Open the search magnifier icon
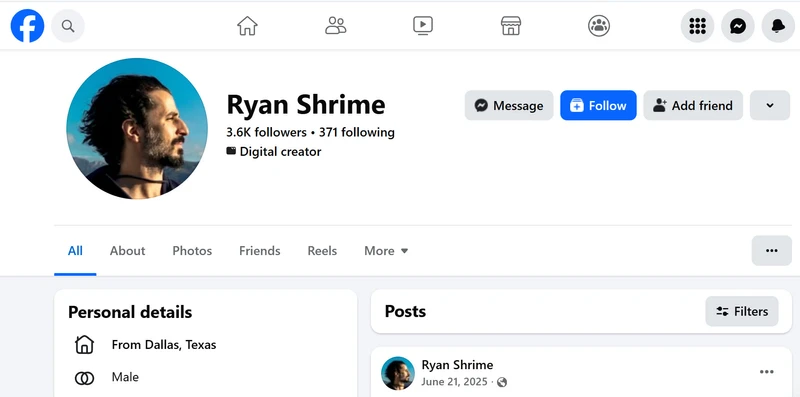 (x=68, y=26)
